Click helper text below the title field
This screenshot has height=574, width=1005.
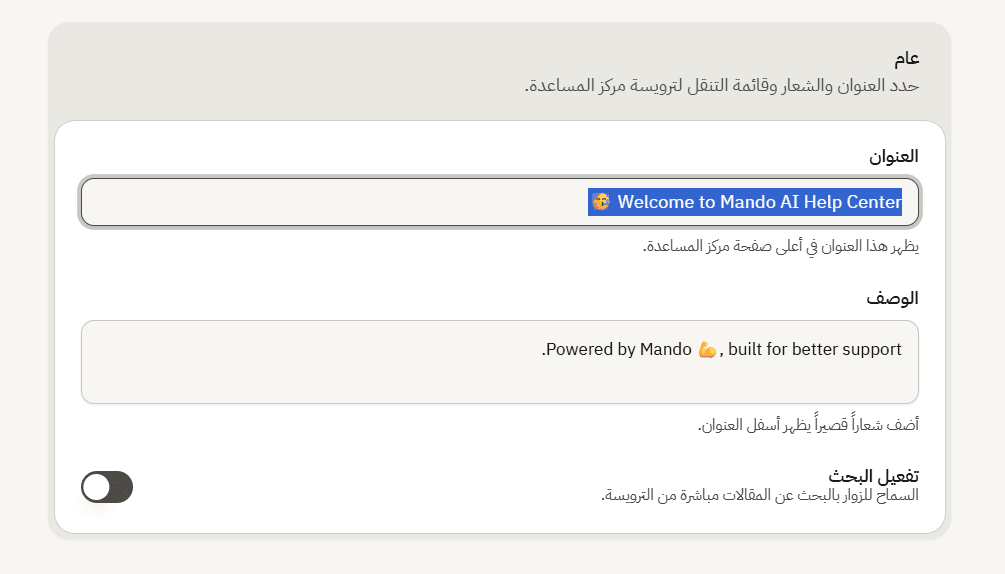pos(781,246)
